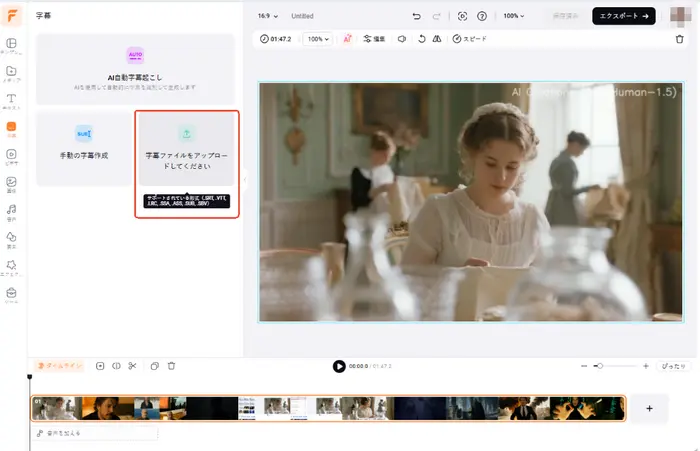
Task: Flip the clip with mirror icon
Action: click(437, 39)
